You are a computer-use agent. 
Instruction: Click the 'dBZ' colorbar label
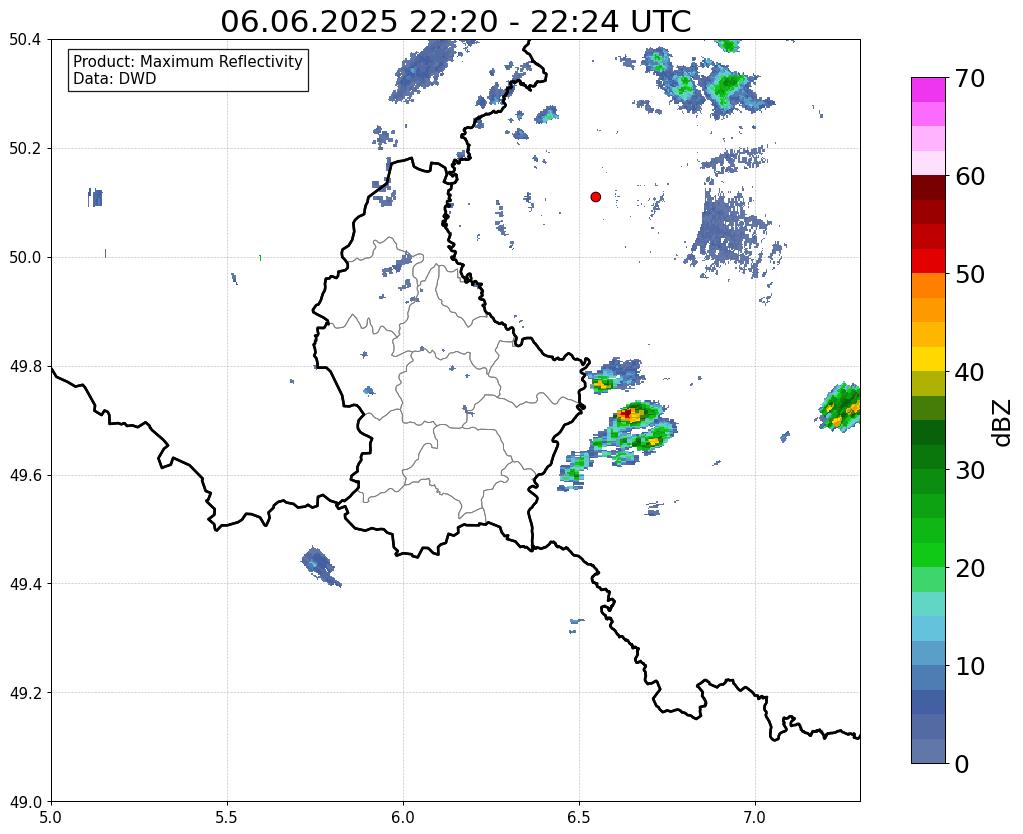(x=1003, y=424)
